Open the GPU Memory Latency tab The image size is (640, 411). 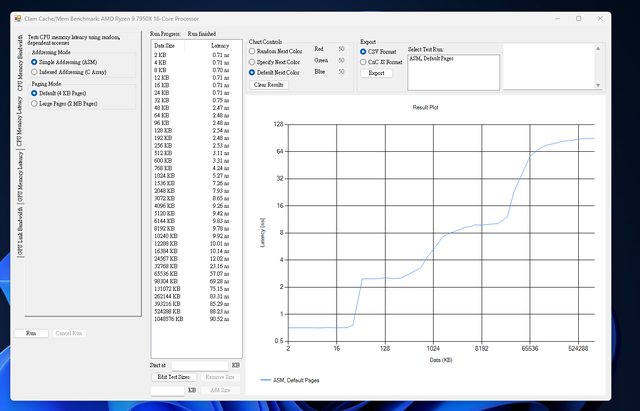[x=19, y=176]
